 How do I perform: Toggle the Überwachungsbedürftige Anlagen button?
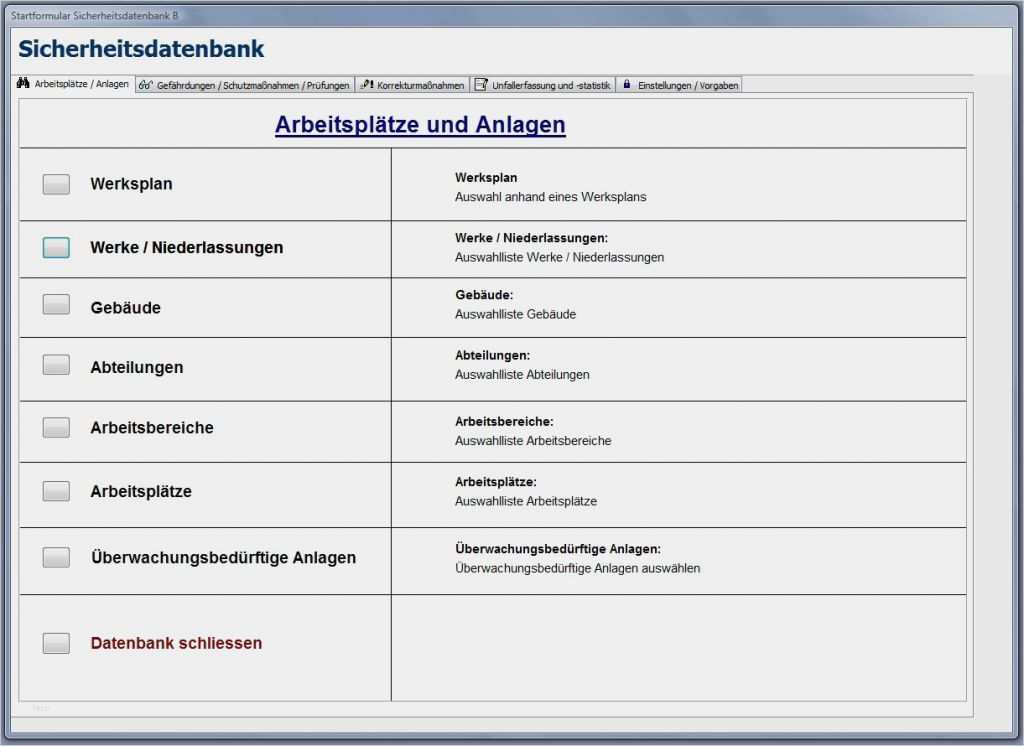(55, 557)
